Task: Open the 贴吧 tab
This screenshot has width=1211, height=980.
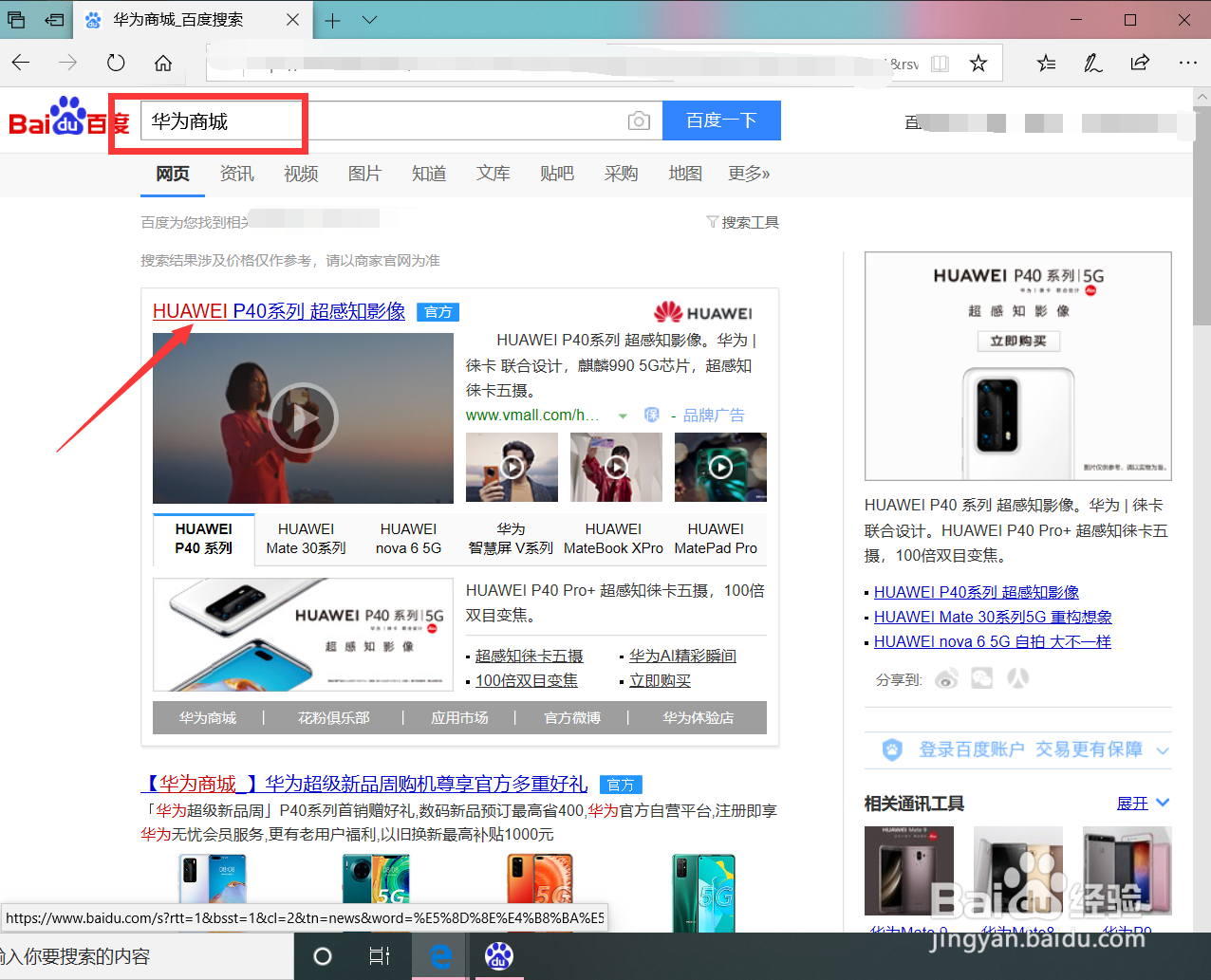Action: click(x=557, y=174)
